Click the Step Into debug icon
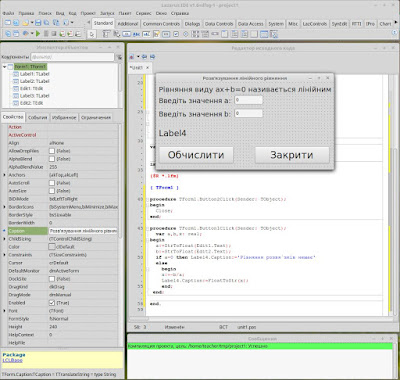 (x=62, y=34)
